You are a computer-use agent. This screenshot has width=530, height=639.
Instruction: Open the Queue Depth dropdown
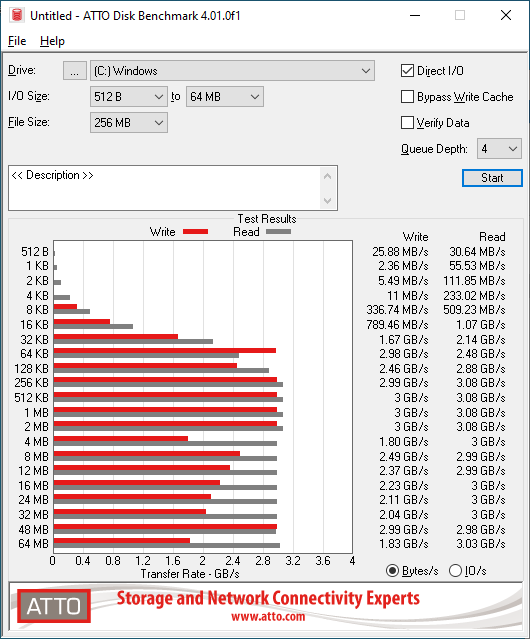coord(499,149)
